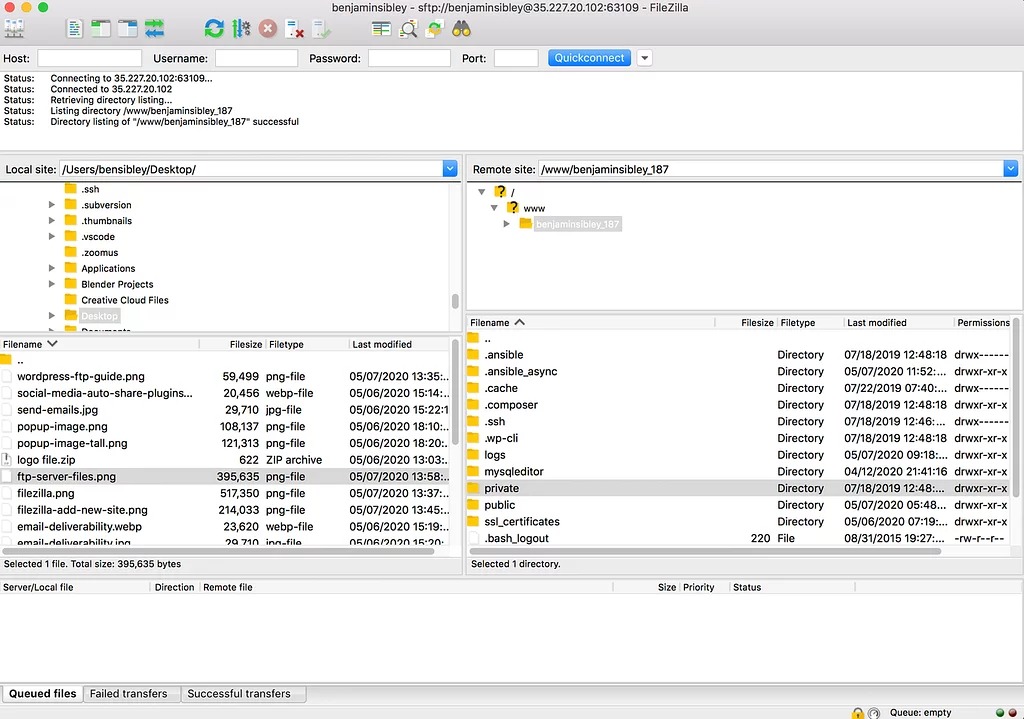Select the .ssh folder in local tree
The width and height of the screenshot is (1024, 719).
coord(90,189)
